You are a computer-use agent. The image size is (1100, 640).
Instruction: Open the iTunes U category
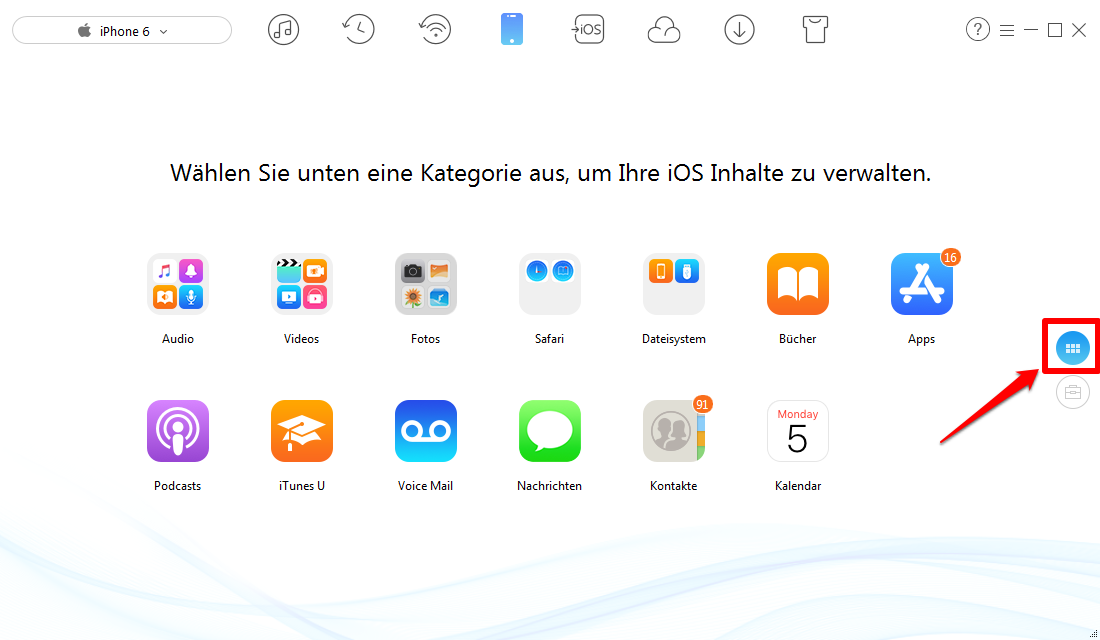(302, 431)
